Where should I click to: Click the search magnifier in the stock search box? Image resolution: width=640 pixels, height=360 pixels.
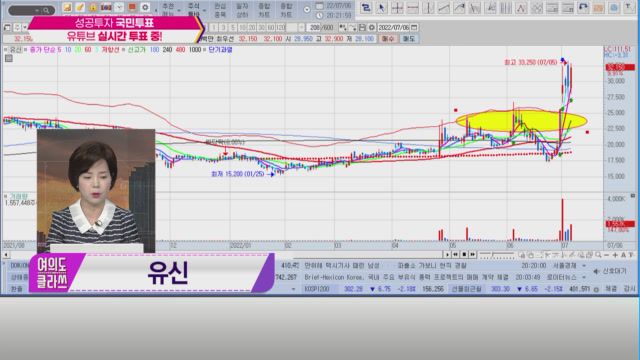(x=46, y=11)
